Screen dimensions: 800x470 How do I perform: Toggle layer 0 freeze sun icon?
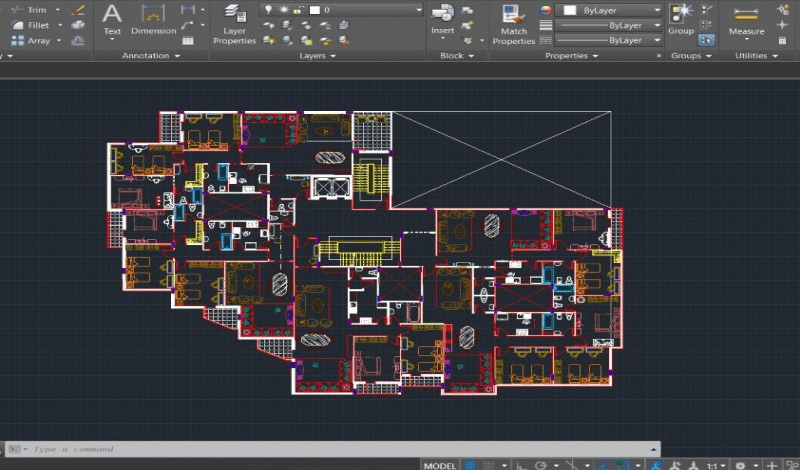pos(284,10)
